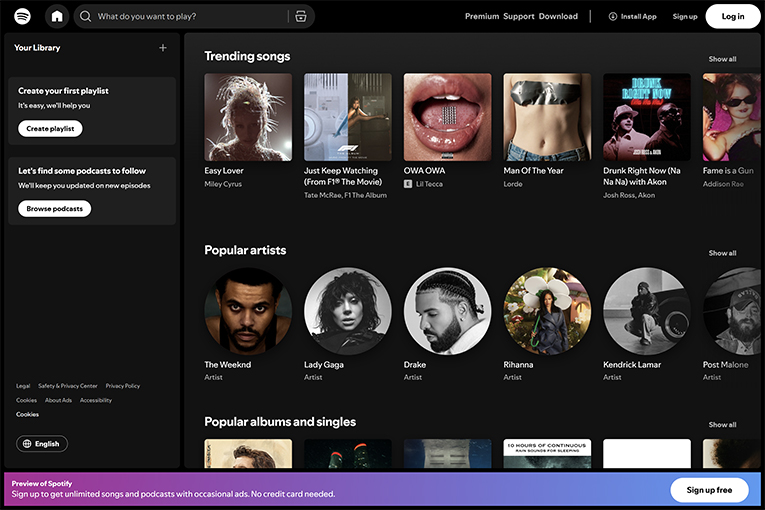Click the globe icon on the English button

coord(27,444)
